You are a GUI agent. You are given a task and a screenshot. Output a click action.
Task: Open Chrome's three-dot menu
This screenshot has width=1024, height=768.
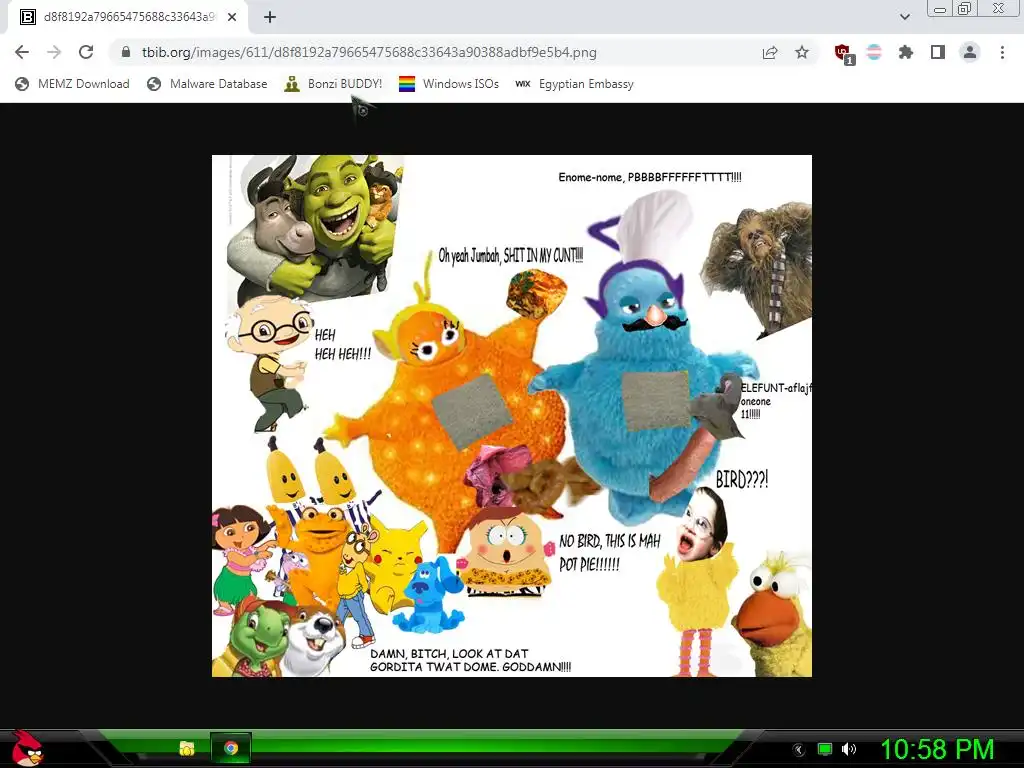[x=1002, y=52]
